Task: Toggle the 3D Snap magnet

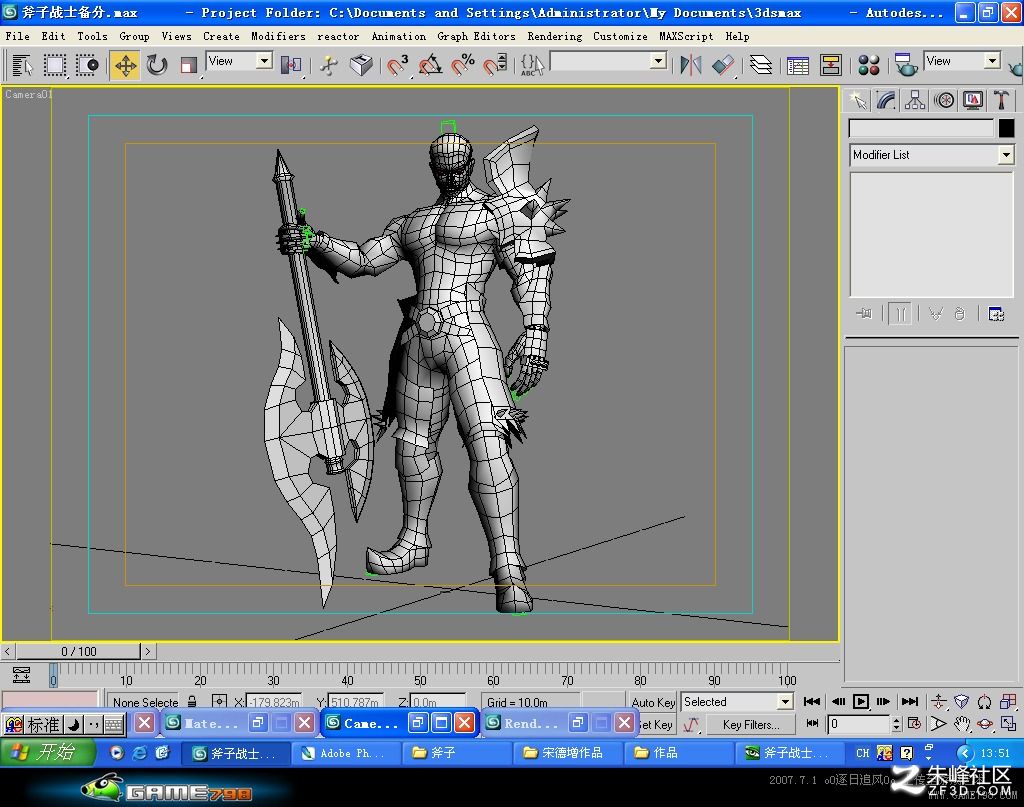Action: [397, 65]
